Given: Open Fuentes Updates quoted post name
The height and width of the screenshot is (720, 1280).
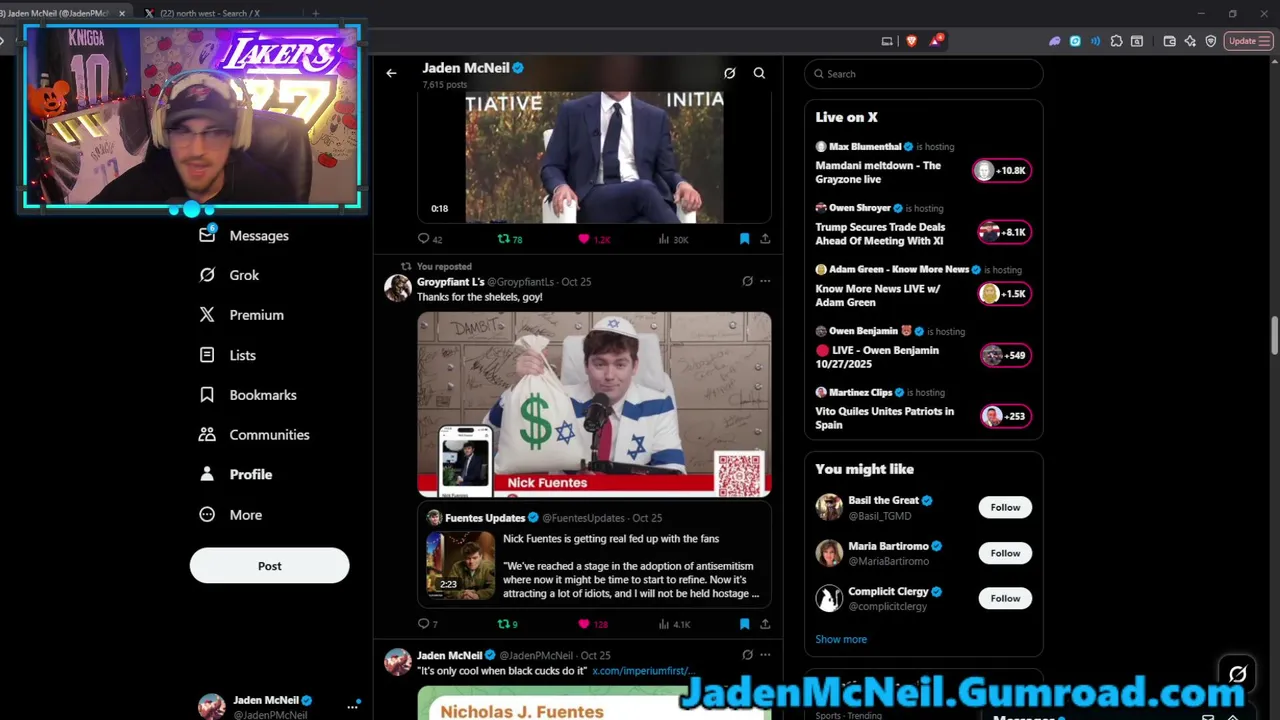Looking at the screenshot, I should point(485,518).
